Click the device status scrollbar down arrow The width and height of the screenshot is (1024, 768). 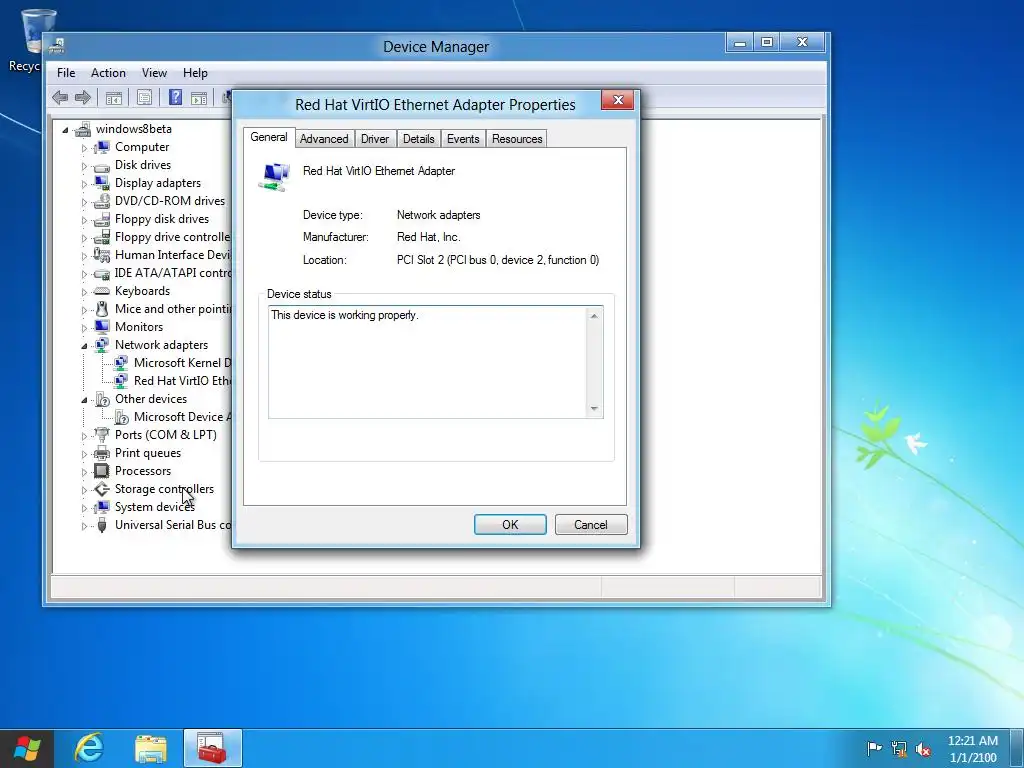(594, 409)
